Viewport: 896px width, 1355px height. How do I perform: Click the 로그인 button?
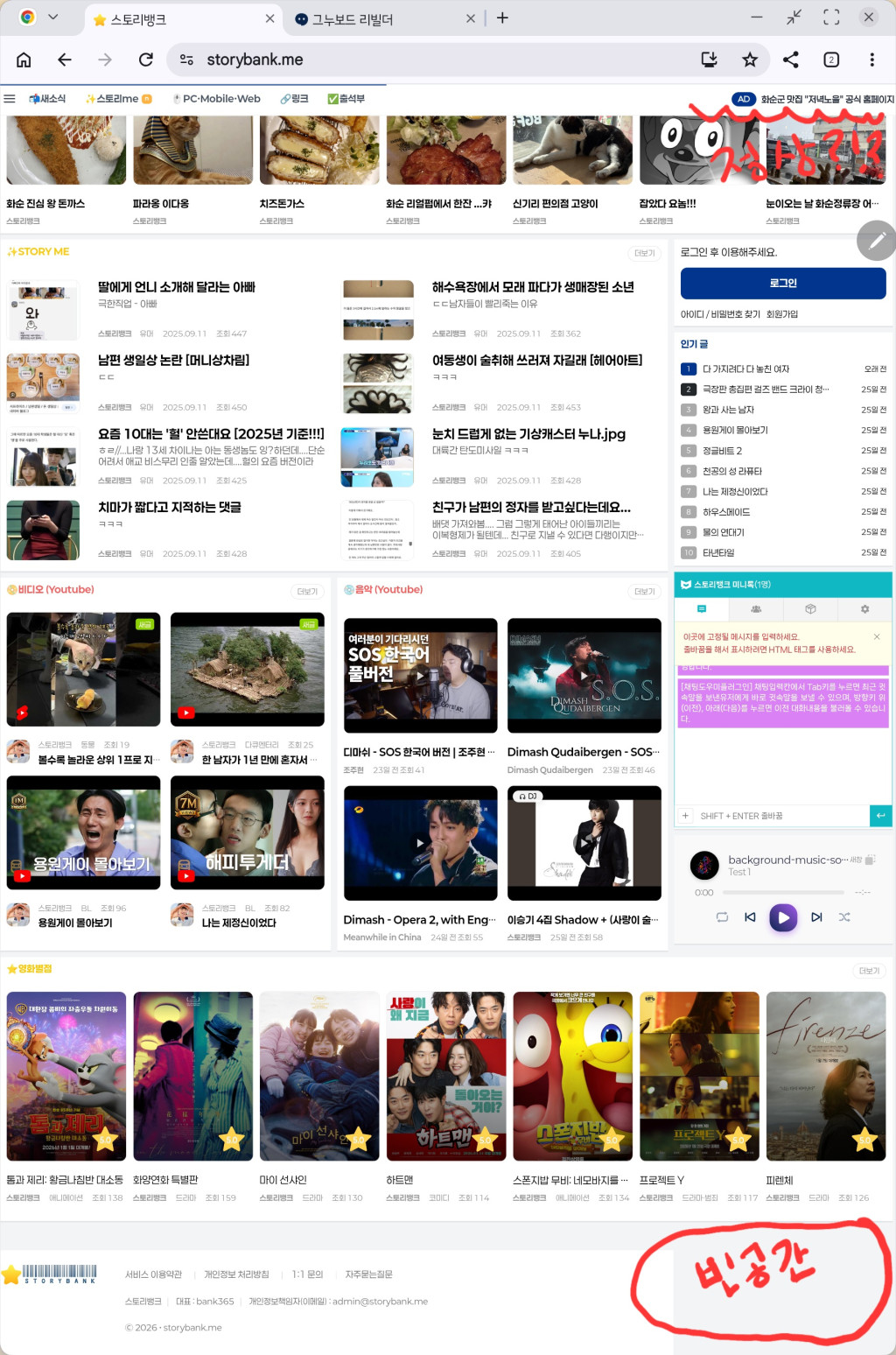782,283
